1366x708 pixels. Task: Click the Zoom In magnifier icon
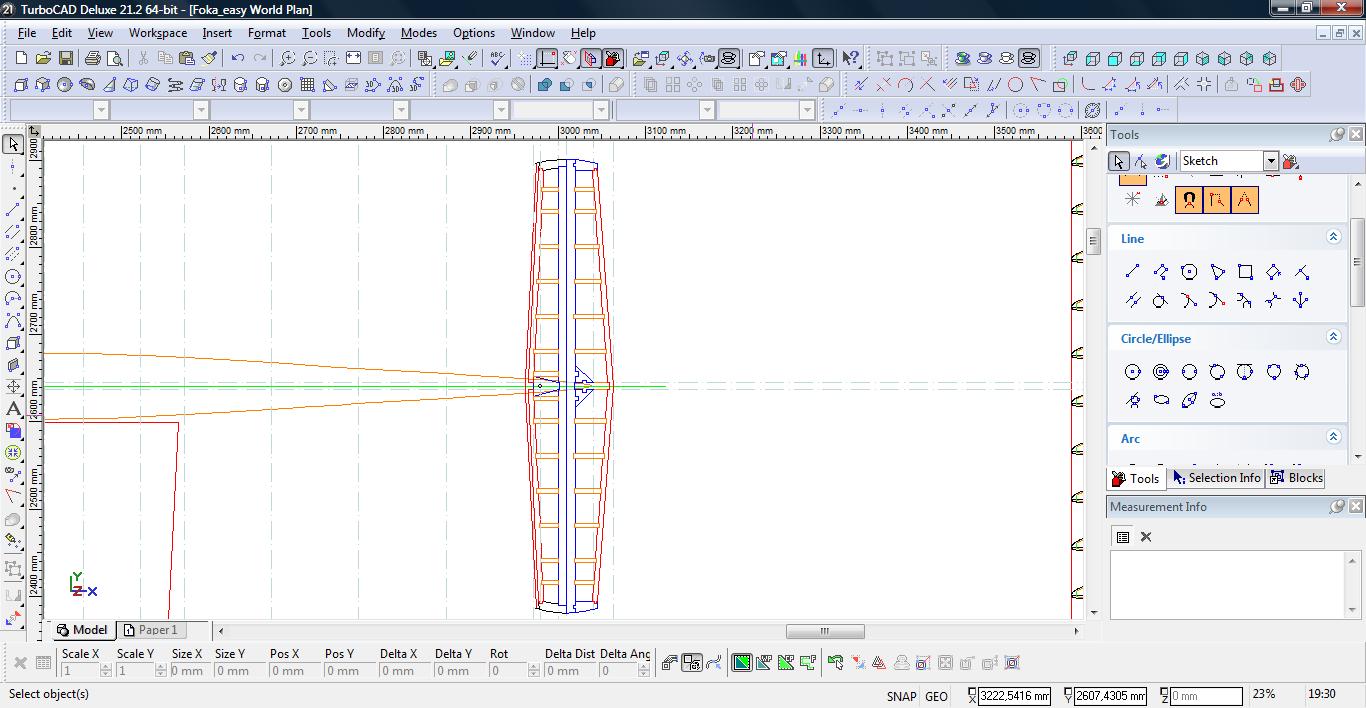pos(288,59)
